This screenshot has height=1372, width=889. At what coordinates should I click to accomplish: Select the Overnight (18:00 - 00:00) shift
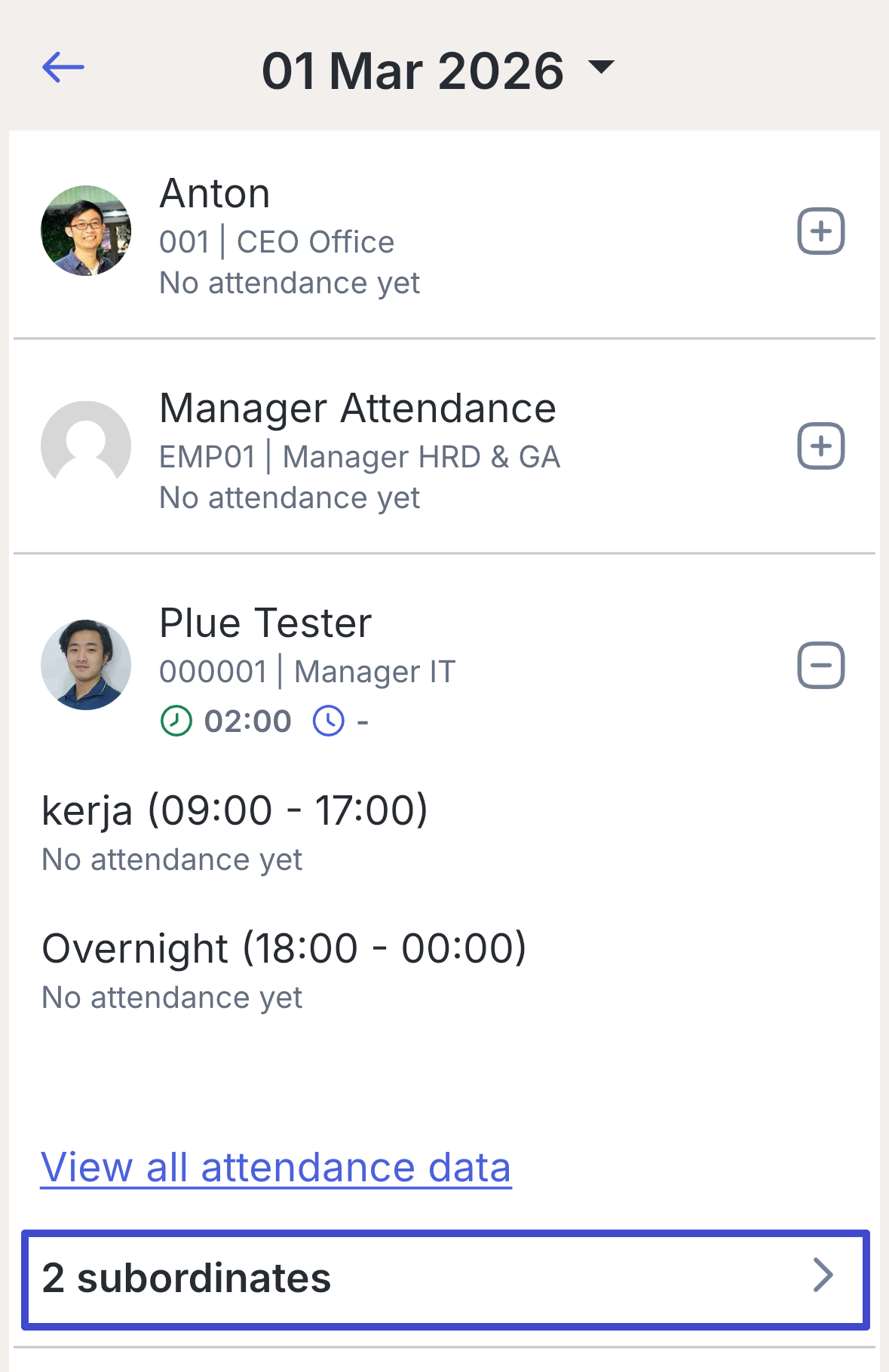point(284,948)
